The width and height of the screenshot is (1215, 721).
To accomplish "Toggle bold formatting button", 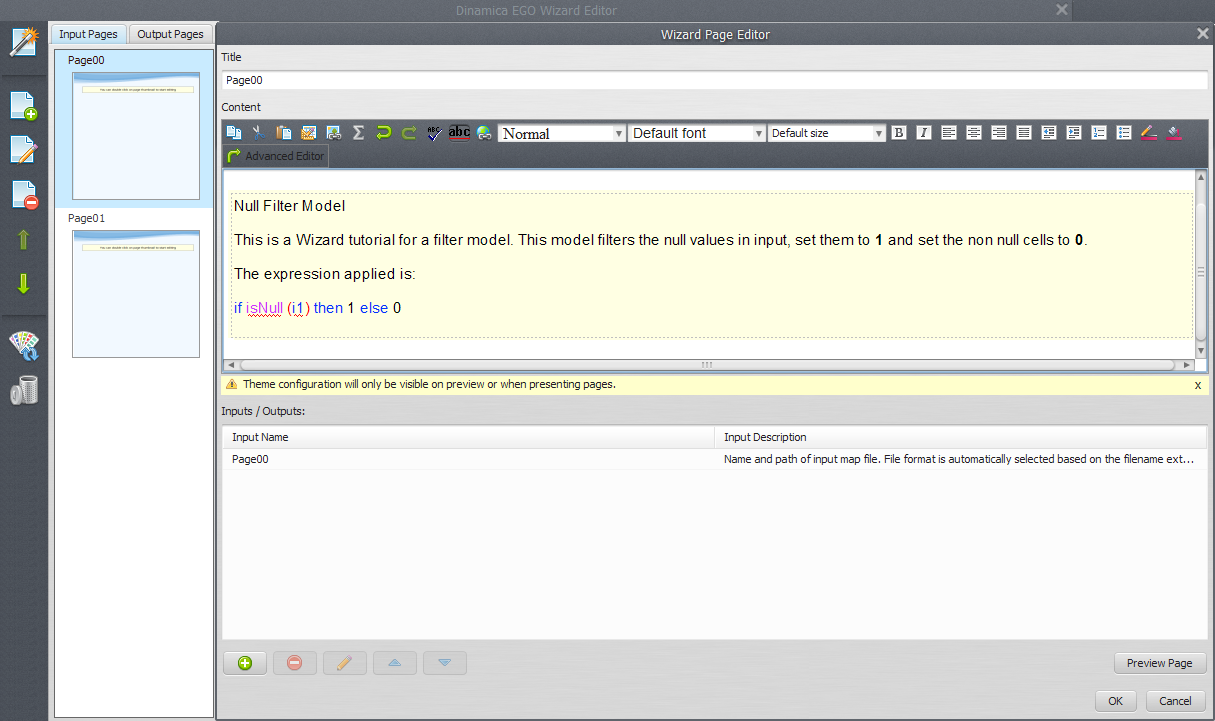I will point(898,133).
